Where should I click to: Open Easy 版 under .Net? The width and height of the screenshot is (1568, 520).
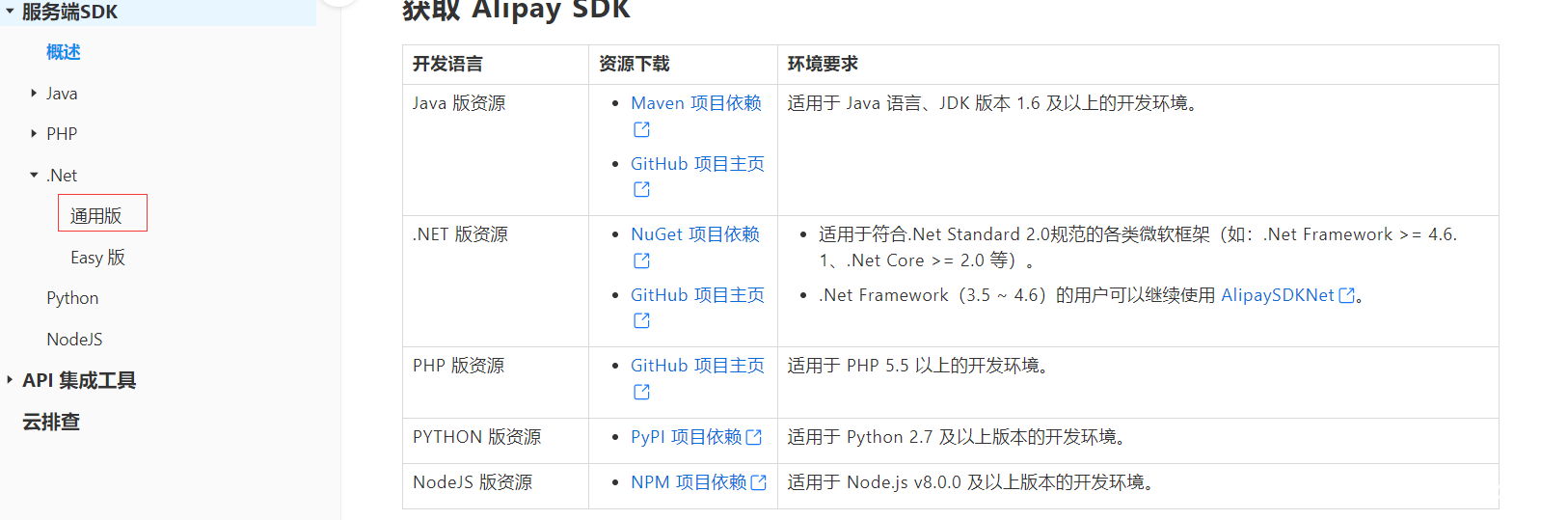(97, 258)
